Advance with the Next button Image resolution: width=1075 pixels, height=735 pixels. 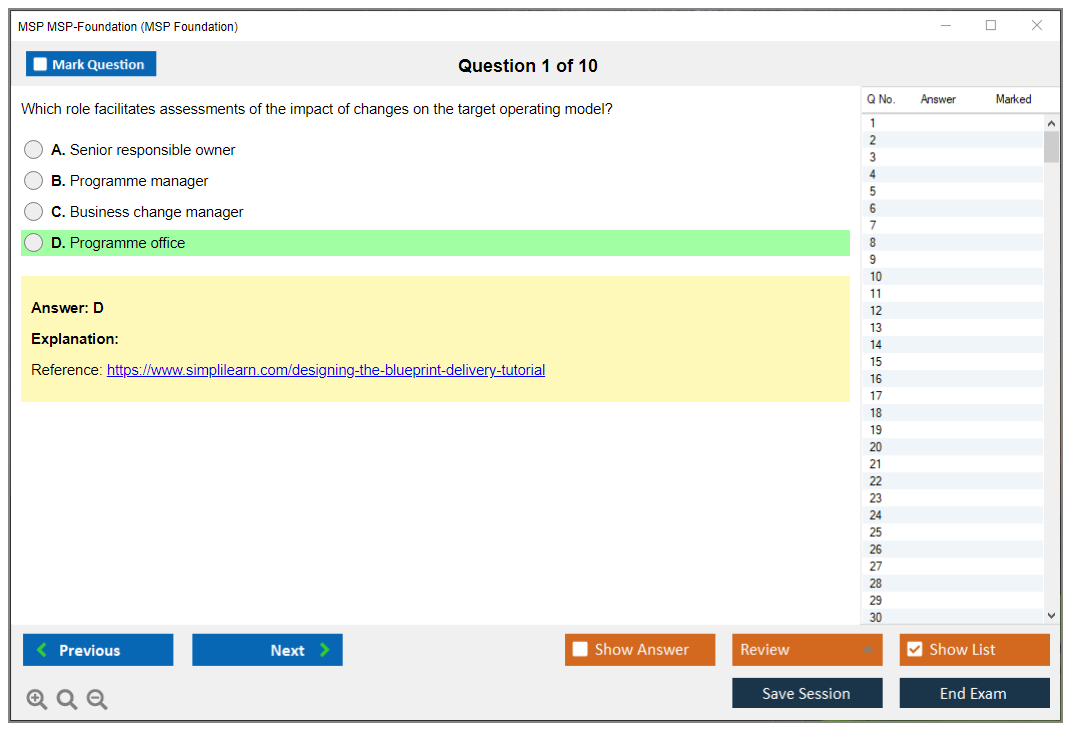pos(267,650)
